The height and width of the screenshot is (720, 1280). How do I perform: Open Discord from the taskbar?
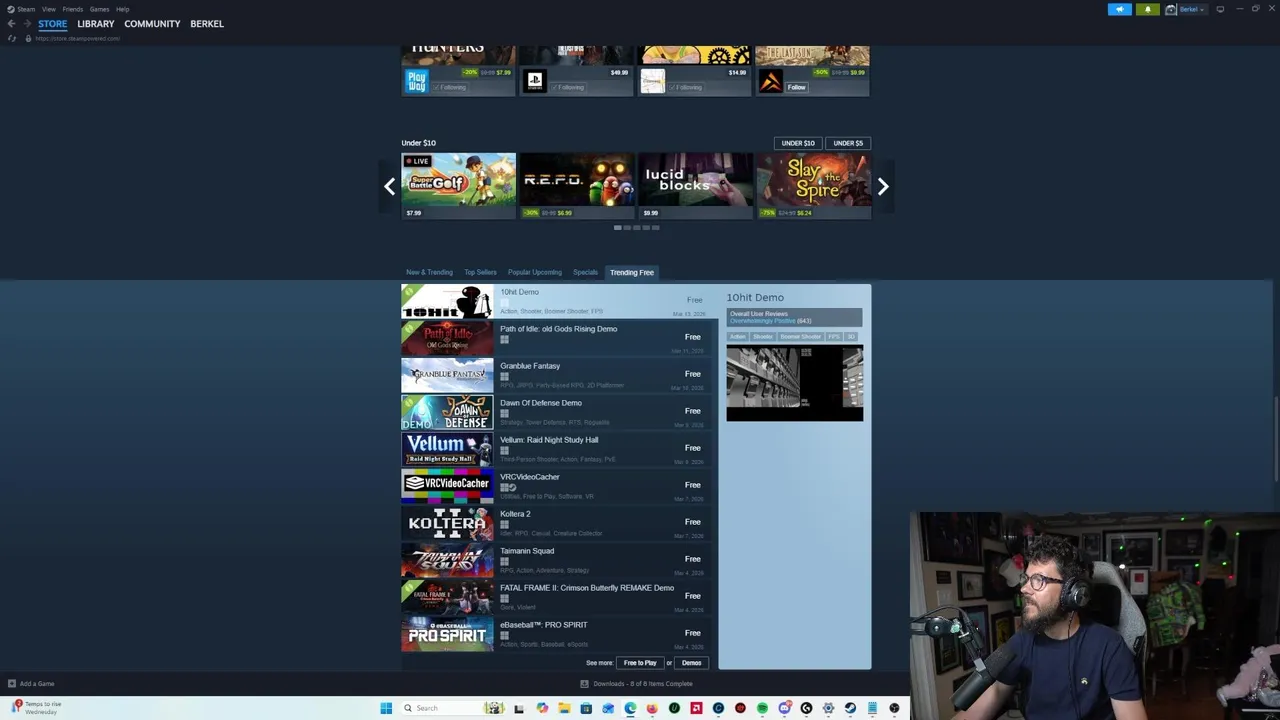coord(784,708)
